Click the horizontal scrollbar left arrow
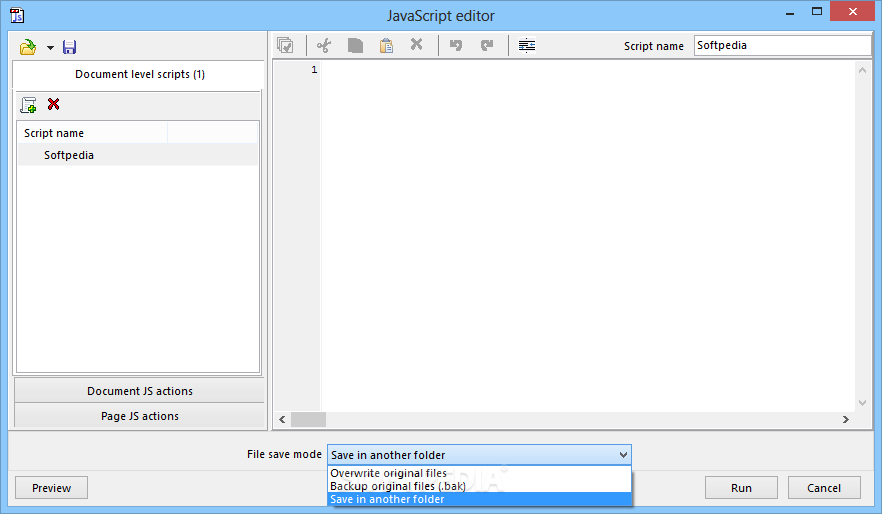Image resolution: width=882 pixels, height=514 pixels. [x=282, y=420]
